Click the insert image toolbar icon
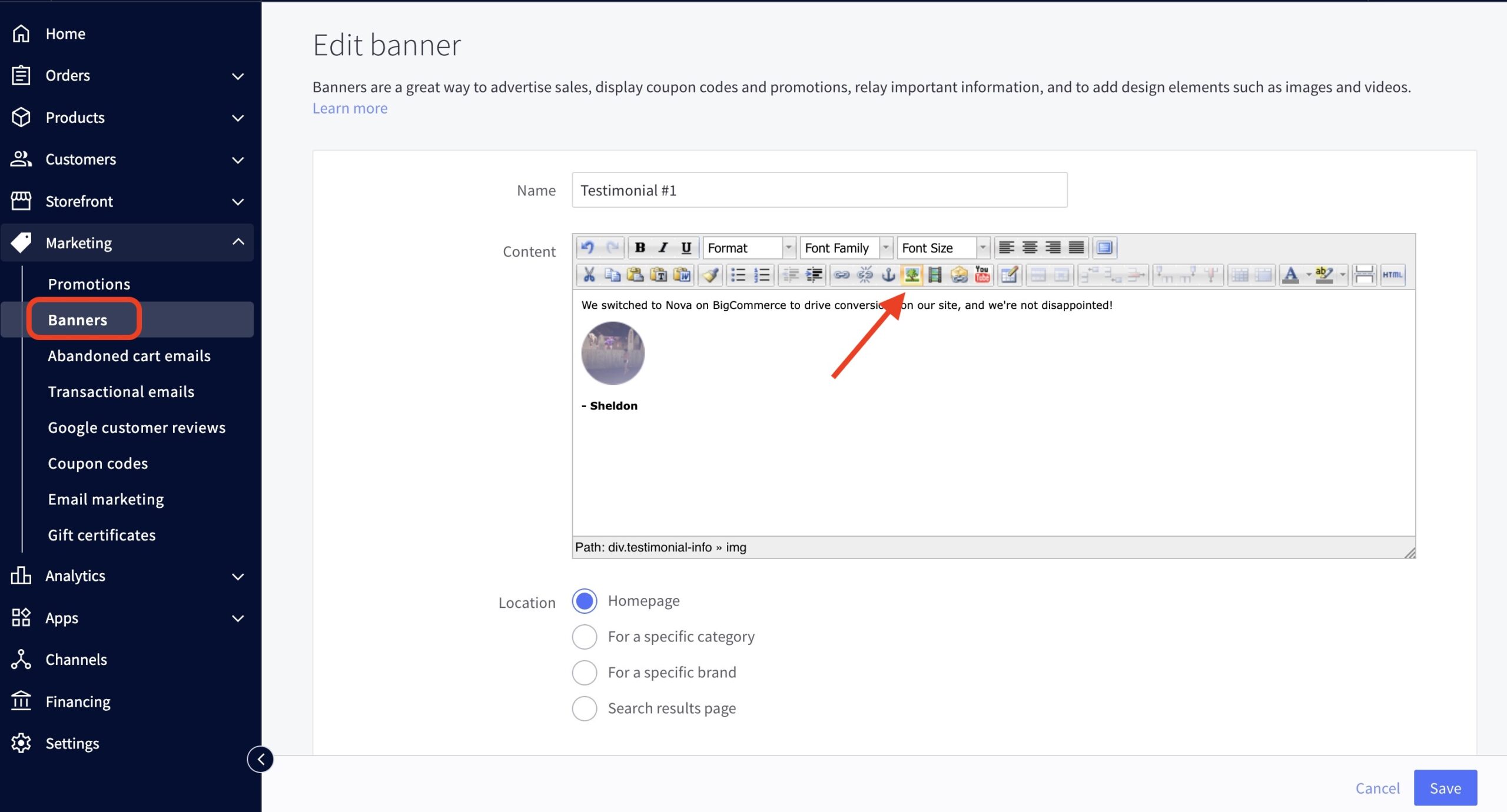Image resolution: width=1507 pixels, height=812 pixels. pyautogui.click(x=911, y=275)
